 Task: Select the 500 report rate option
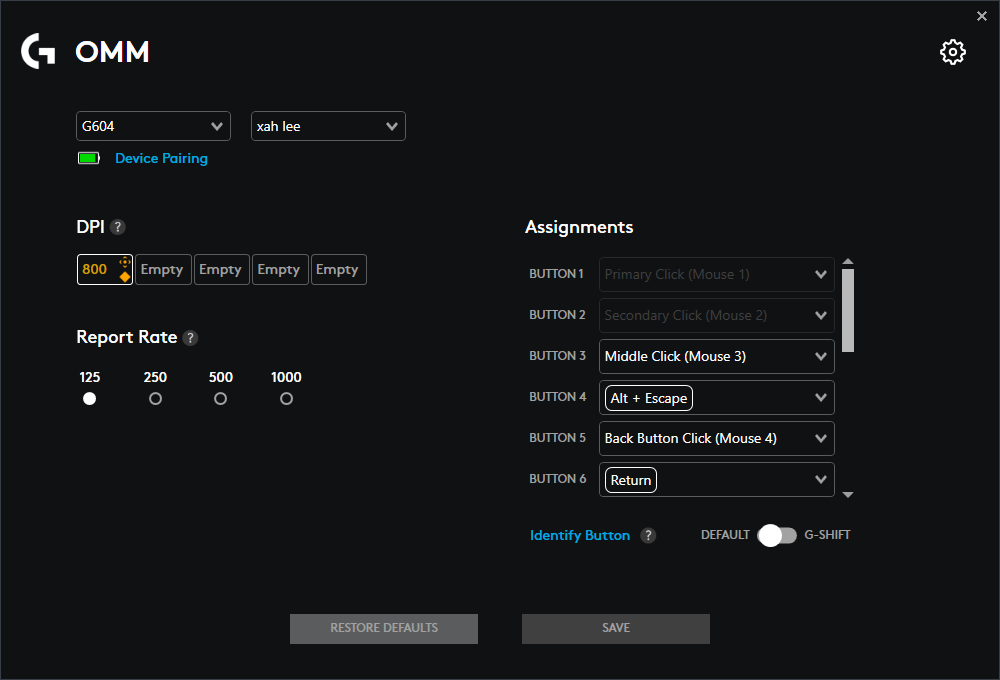(220, 399)
